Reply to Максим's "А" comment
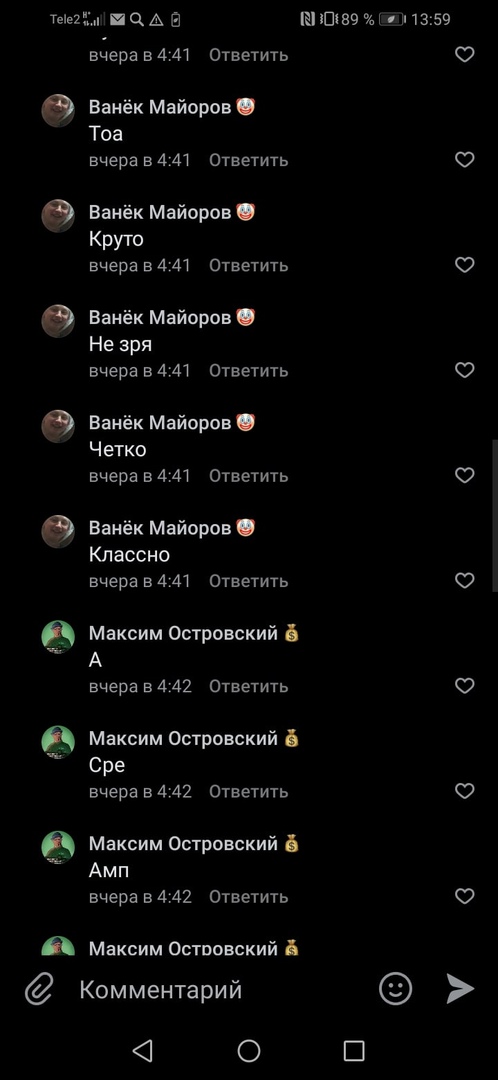Image resolution: width=498 pixels, height=1080 pixels. tap(249, 687)
